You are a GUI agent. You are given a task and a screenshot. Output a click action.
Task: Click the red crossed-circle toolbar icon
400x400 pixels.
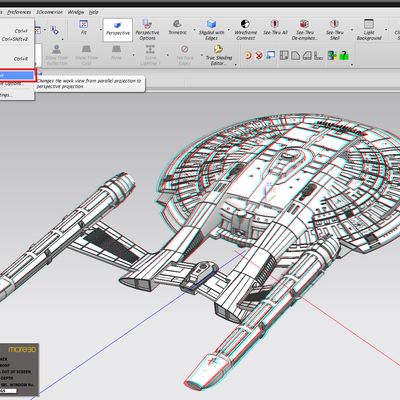tap(259, 55)
